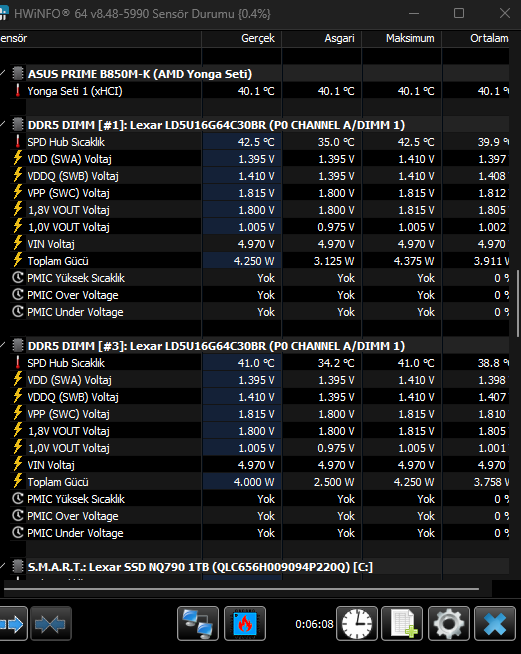Open sensor settings gear icon

(448, 624)
